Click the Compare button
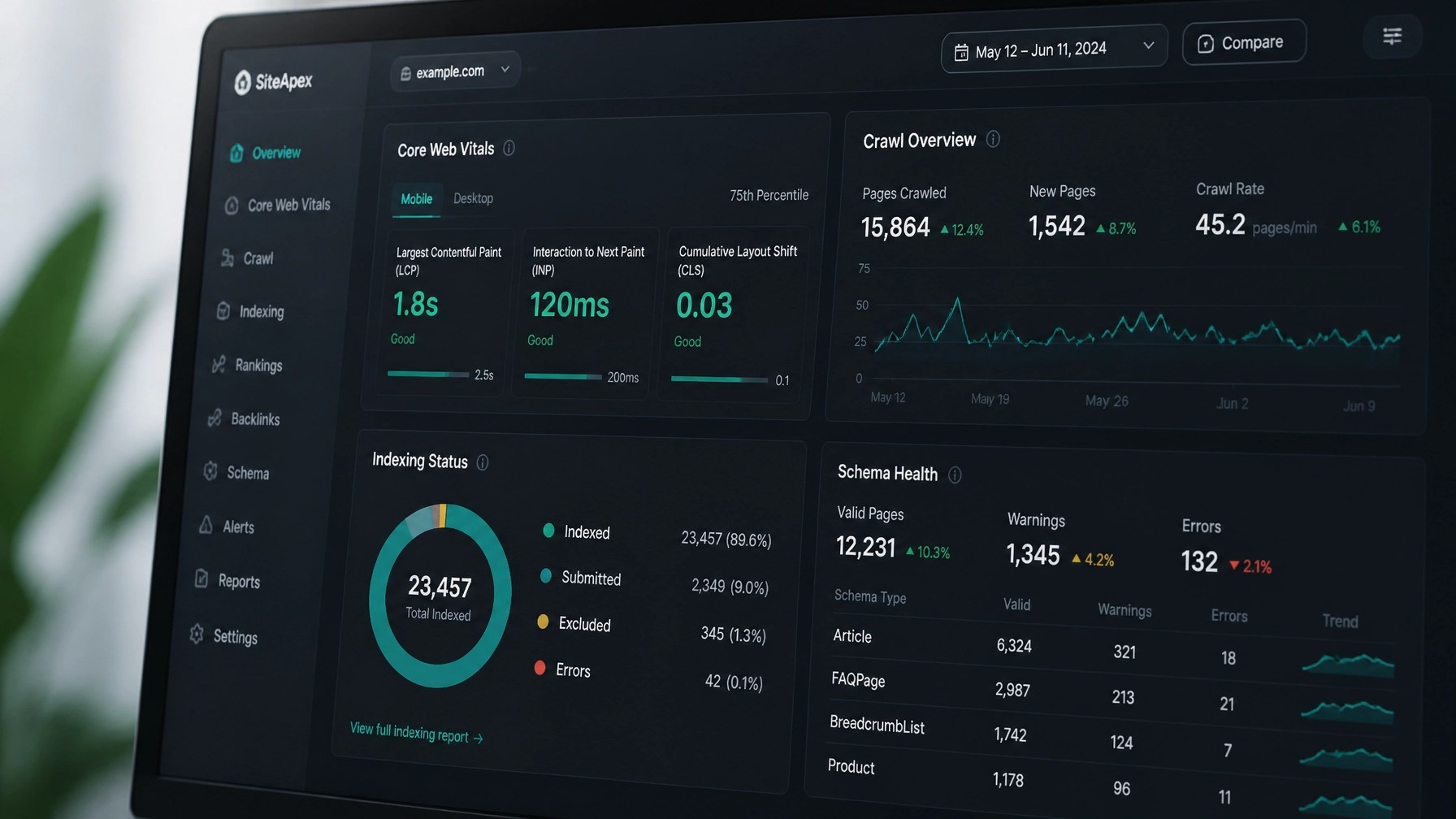The height and width of the screenshot is (819, 1456). [x=1244, y=42]
